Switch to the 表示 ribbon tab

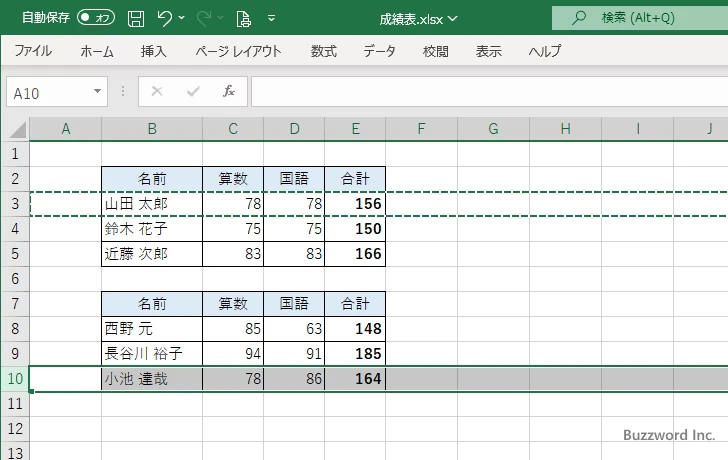tap(488, 51)
